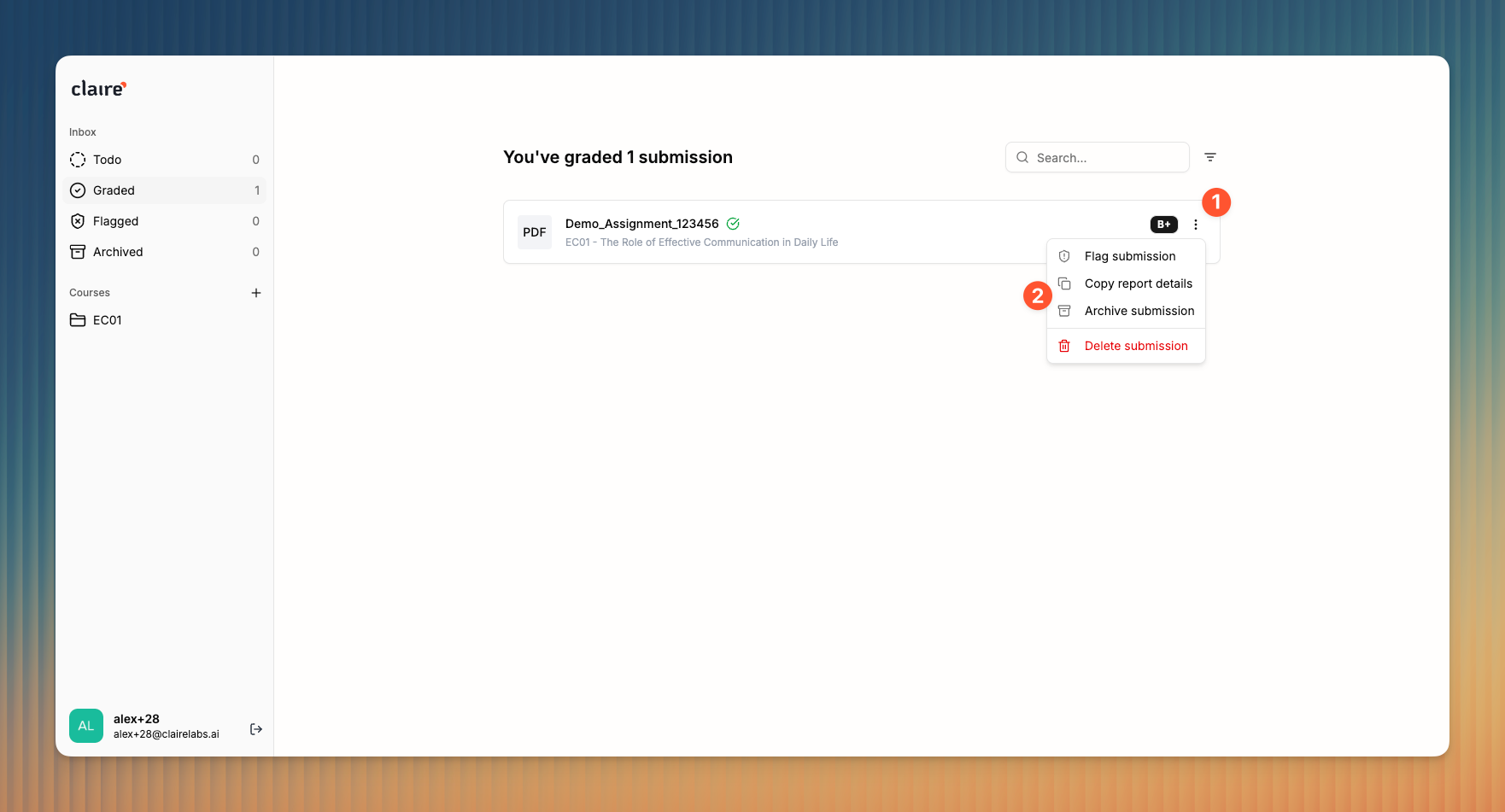Click the PDF file type thumbnail
This screenshot has height=812, width=1505.
coord(535,232)
